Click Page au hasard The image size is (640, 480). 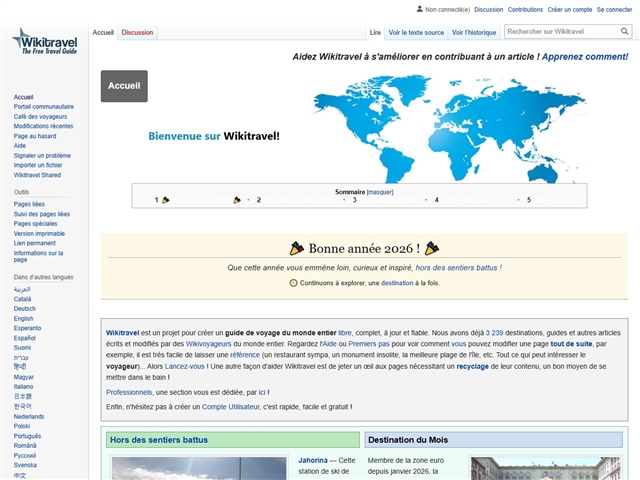[35, 136]
